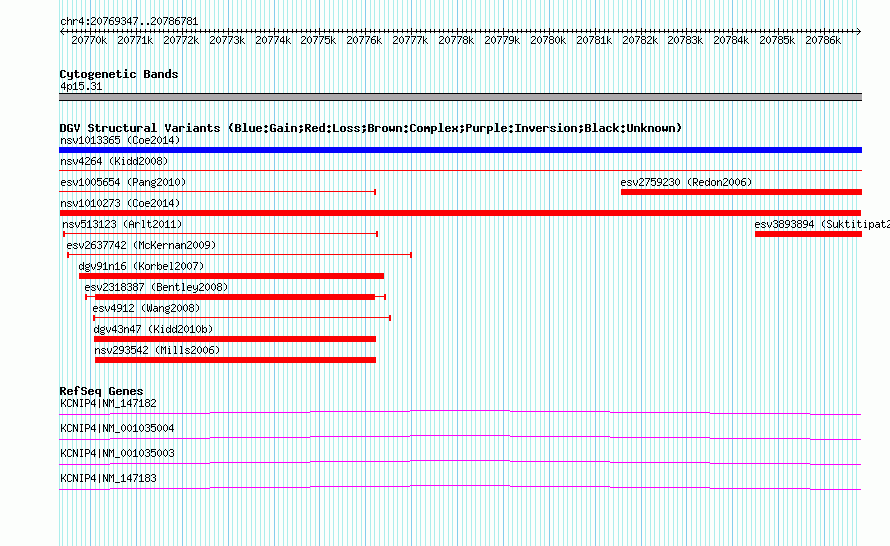The image size is (890, 546).
Task: Click the gray 4p15.31 cytogenetic band bar
Action: 460,97
